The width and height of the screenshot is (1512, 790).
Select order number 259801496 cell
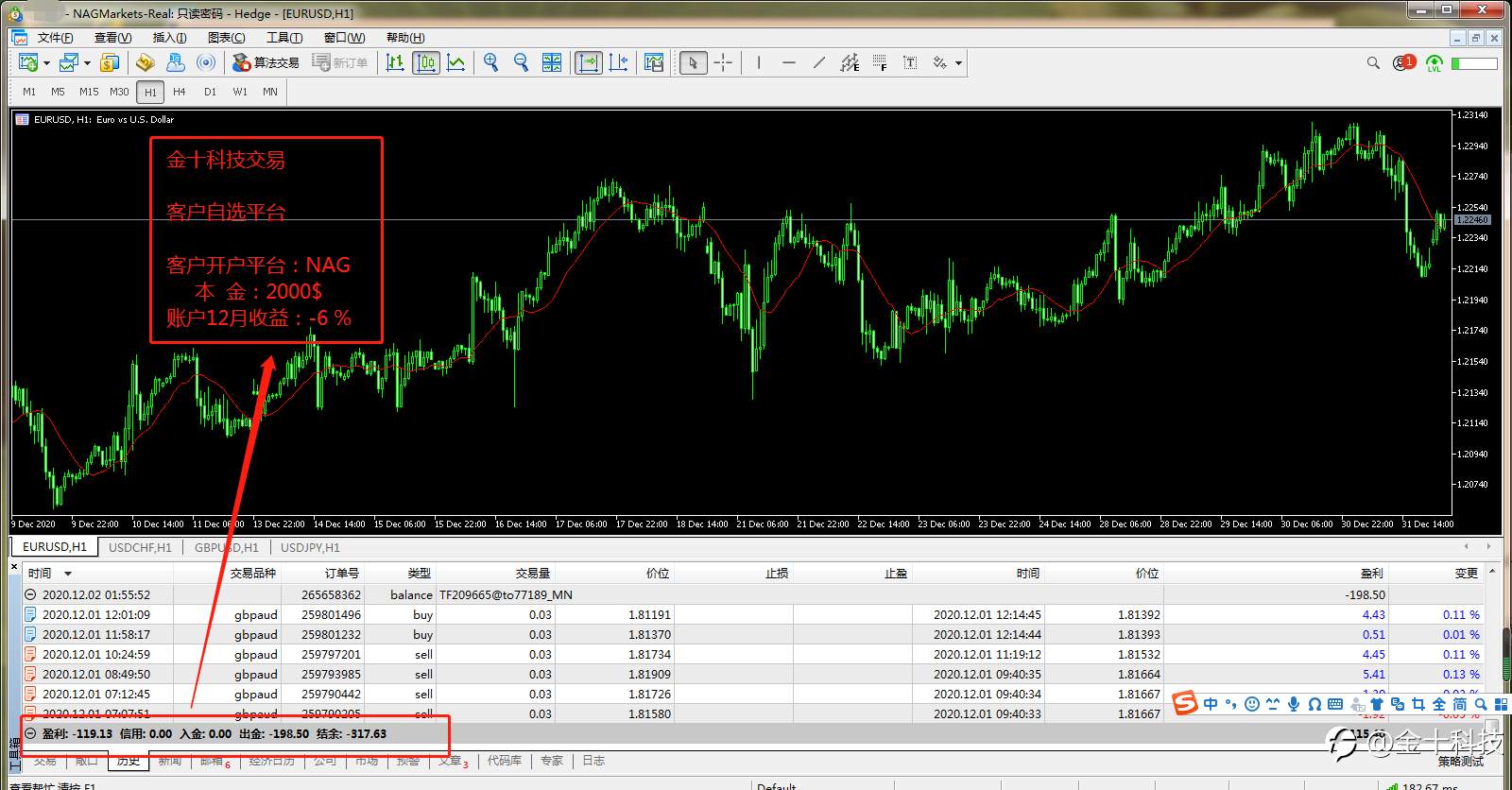click(x=331, y=614)
